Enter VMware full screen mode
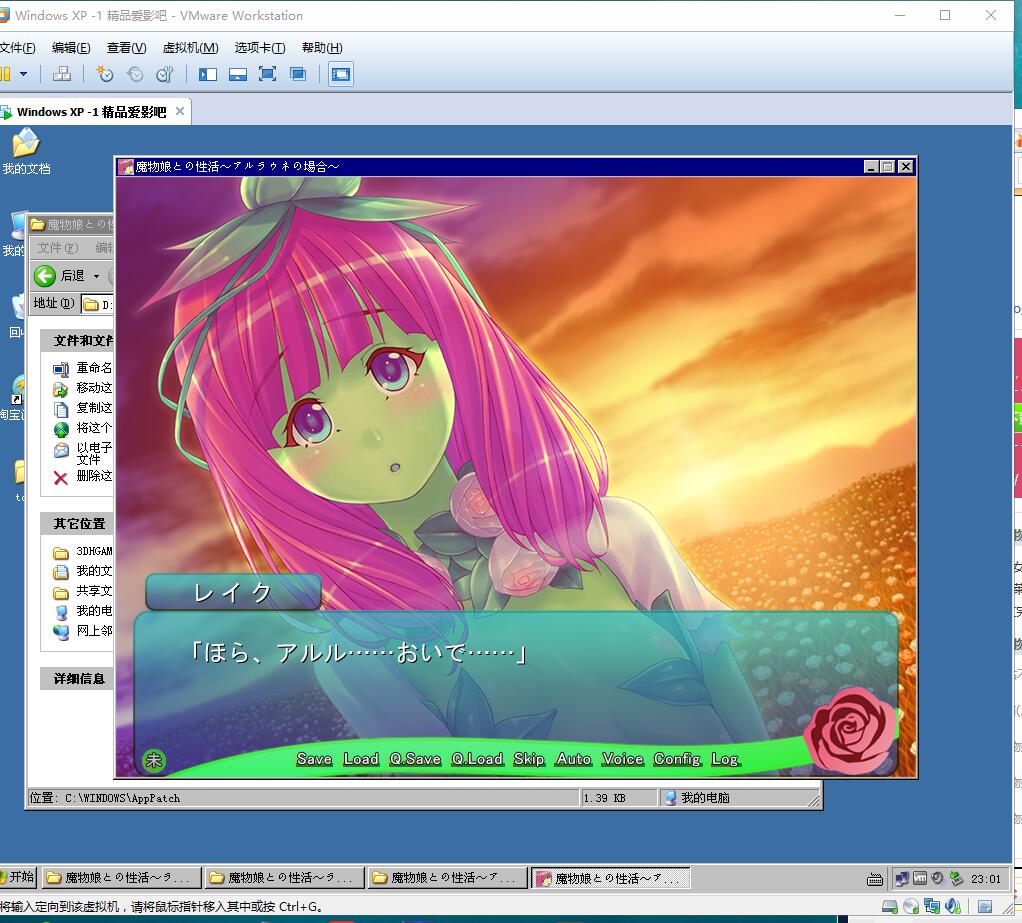The height and width of the screenshot is (923, 1022). tap(267, 74)
